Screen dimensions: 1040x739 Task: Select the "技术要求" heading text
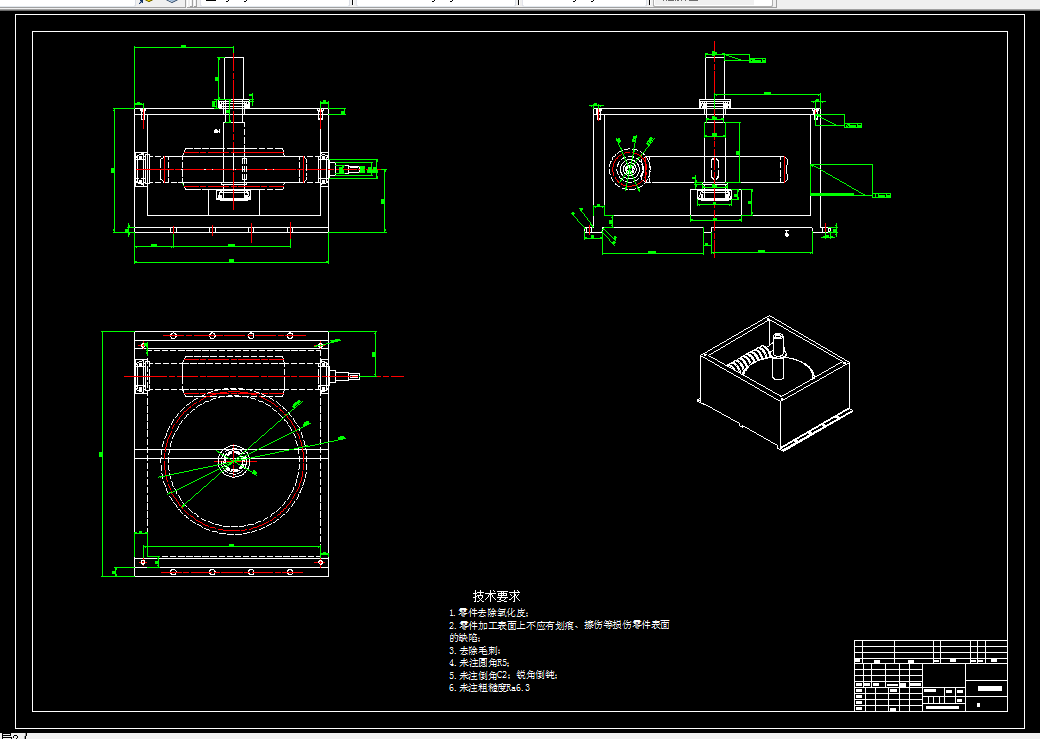[x=496, y=596]
